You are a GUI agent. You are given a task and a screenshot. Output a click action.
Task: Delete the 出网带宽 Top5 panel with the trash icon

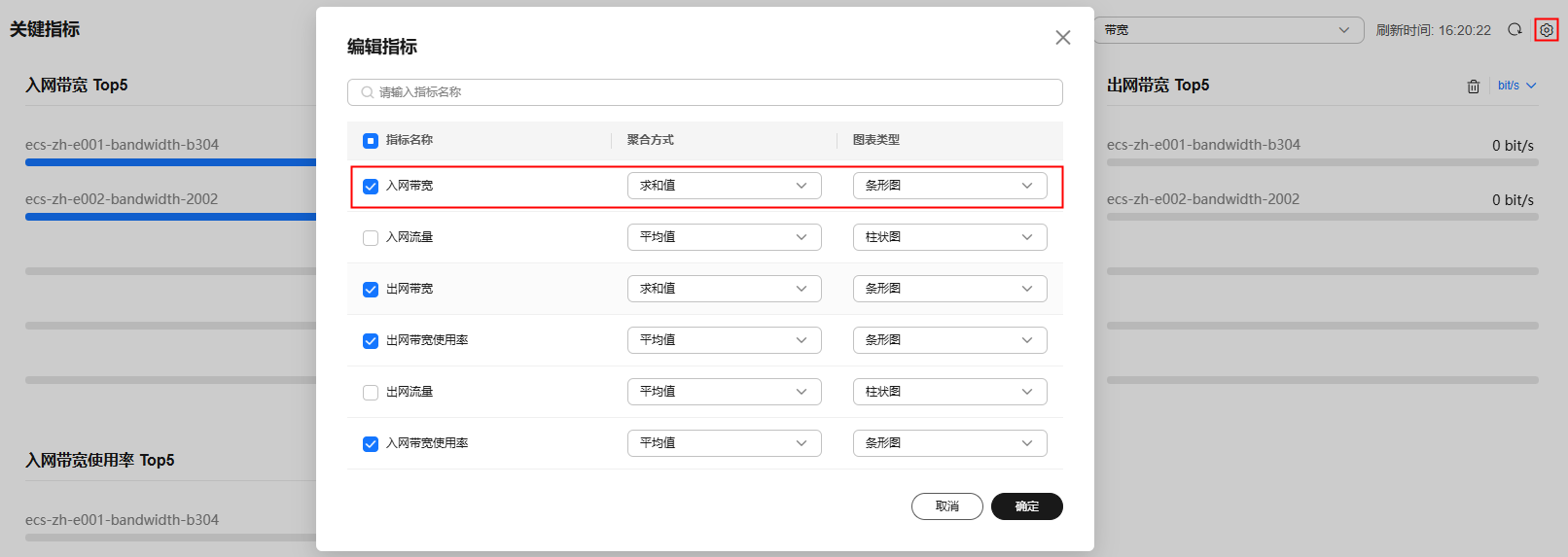click(x=1473, y=87)
